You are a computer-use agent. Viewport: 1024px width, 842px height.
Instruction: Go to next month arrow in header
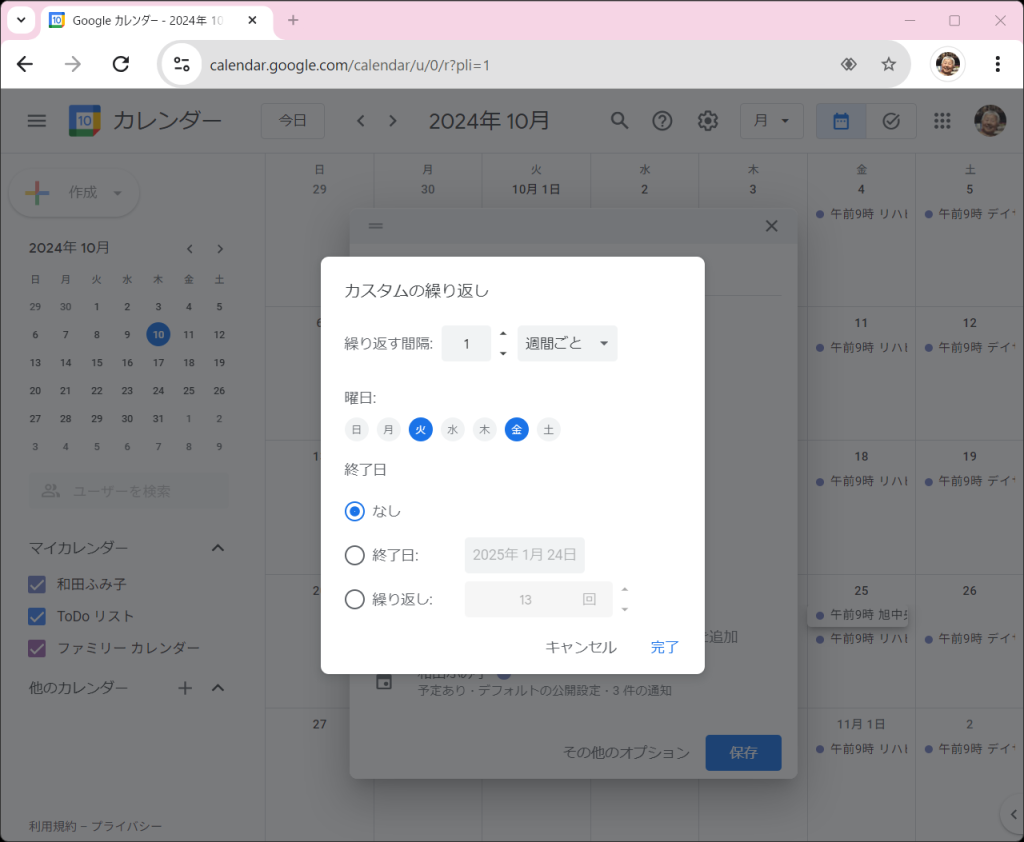393,121
